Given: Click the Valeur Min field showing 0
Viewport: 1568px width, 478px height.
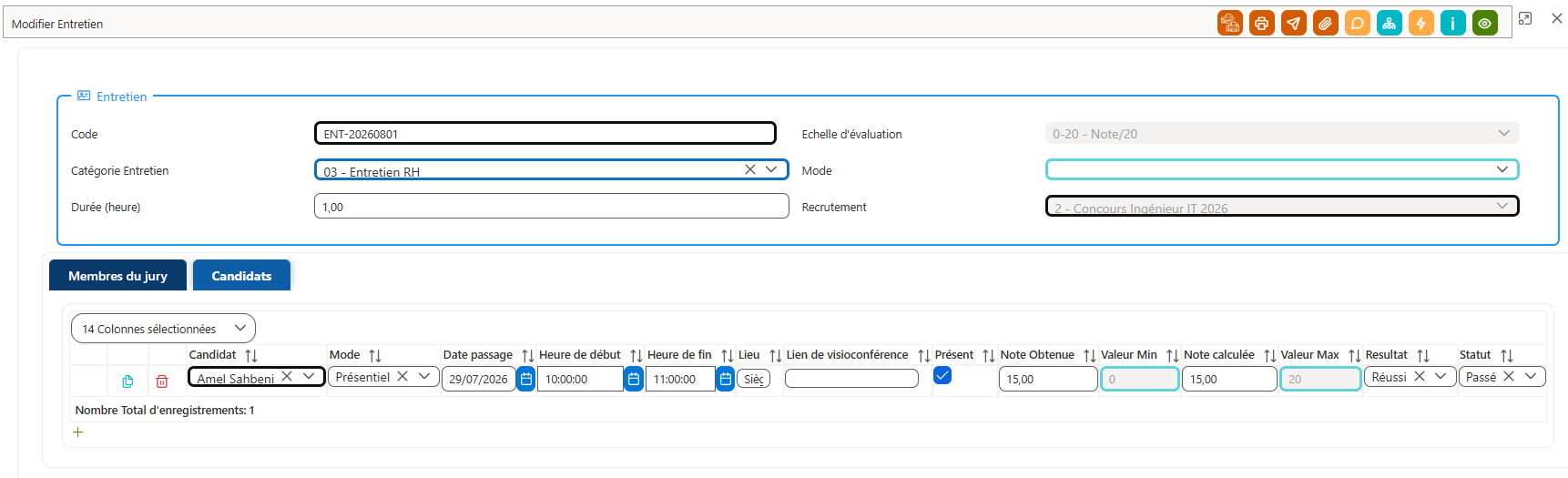Looking at the screenshot, I should pos(1140,379).
